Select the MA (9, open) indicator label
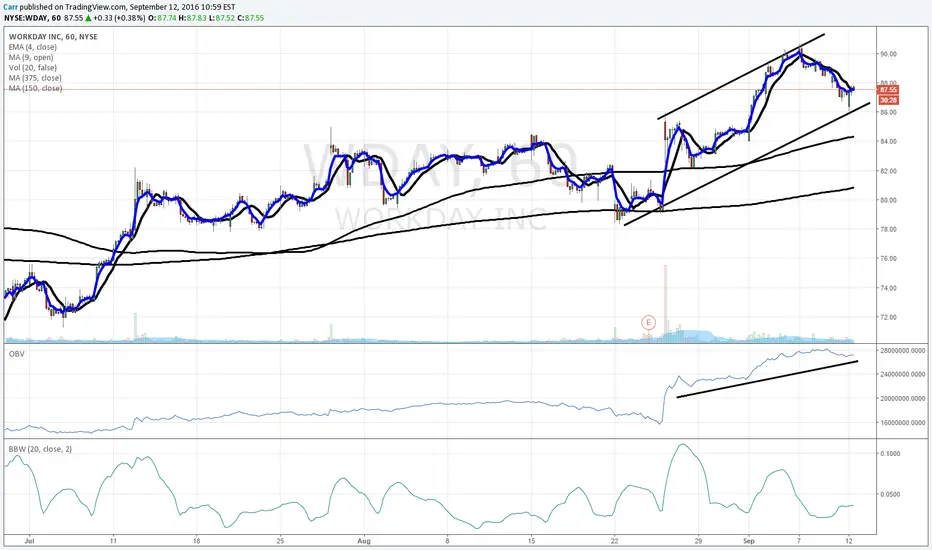 31,58
